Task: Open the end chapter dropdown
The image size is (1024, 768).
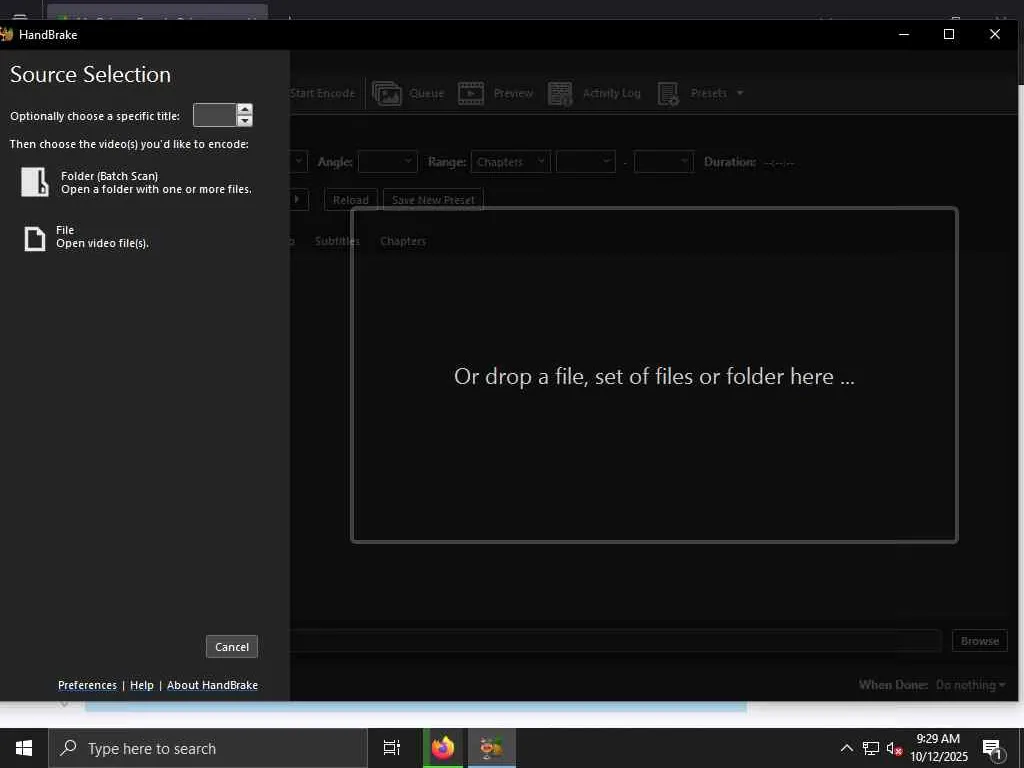Action: (664, 161)
